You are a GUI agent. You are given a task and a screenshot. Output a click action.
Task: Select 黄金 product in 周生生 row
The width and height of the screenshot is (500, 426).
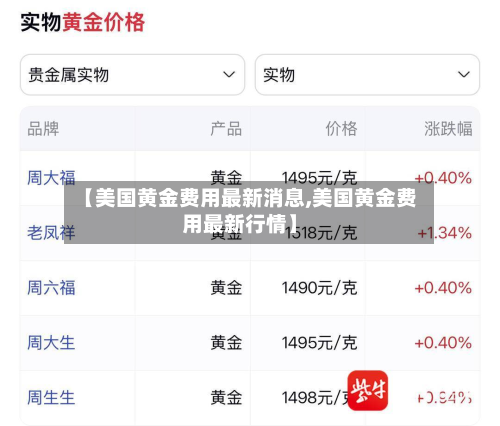pyautogui.click(x=226, y=398)
